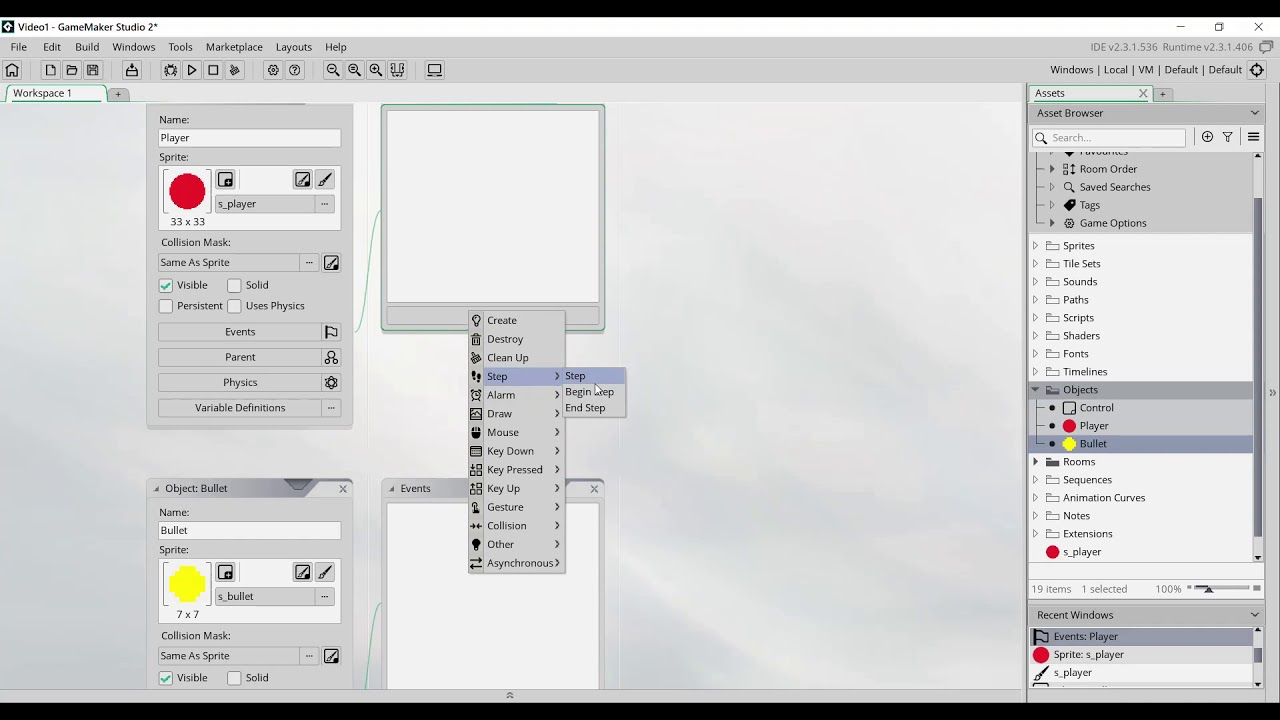Zoom in the workspace
1280x720 pixels.
click(x=376, y=70)
